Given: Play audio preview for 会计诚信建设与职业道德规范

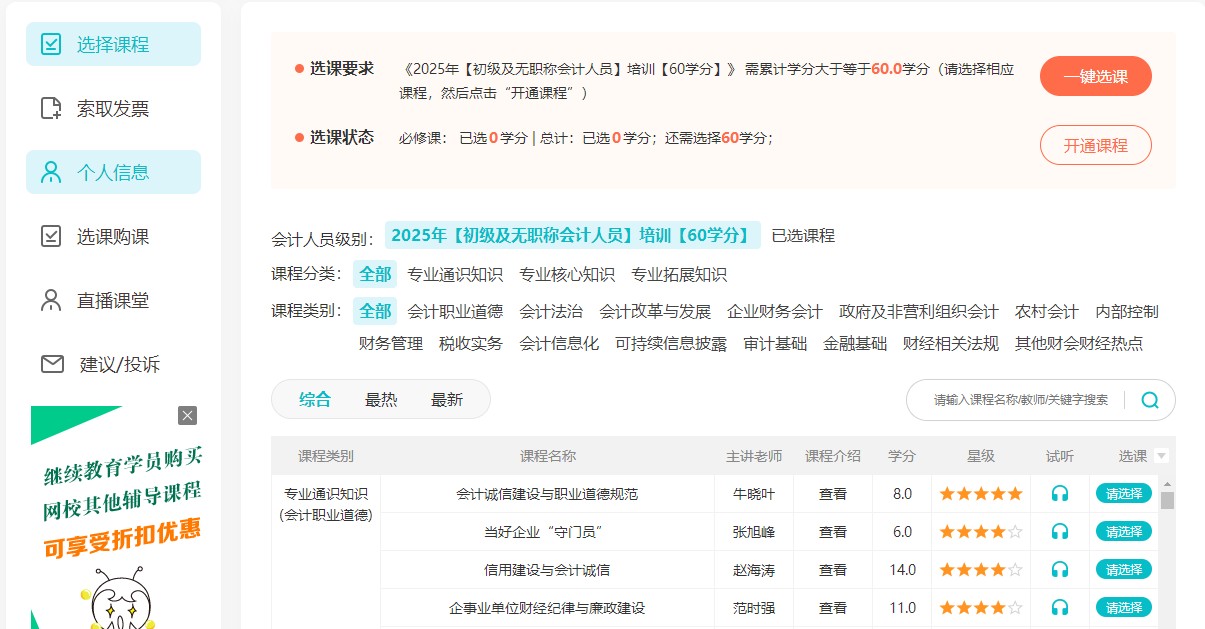Looking at the screenshot, I should click(1059, 493).
